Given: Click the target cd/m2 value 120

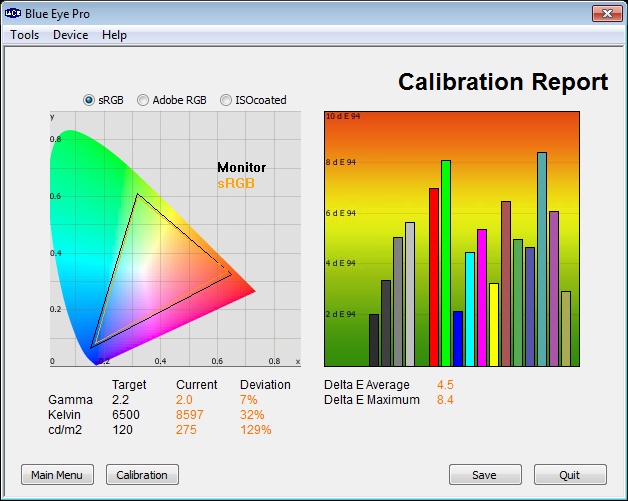Looking at the screenshot, I should (x=122, y=430).
